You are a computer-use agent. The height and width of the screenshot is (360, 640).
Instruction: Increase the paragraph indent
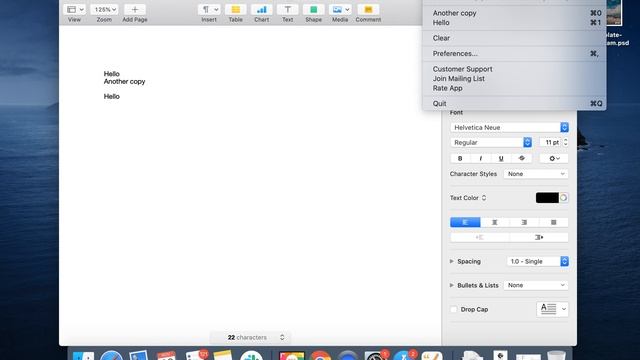[x=539, y=237]
